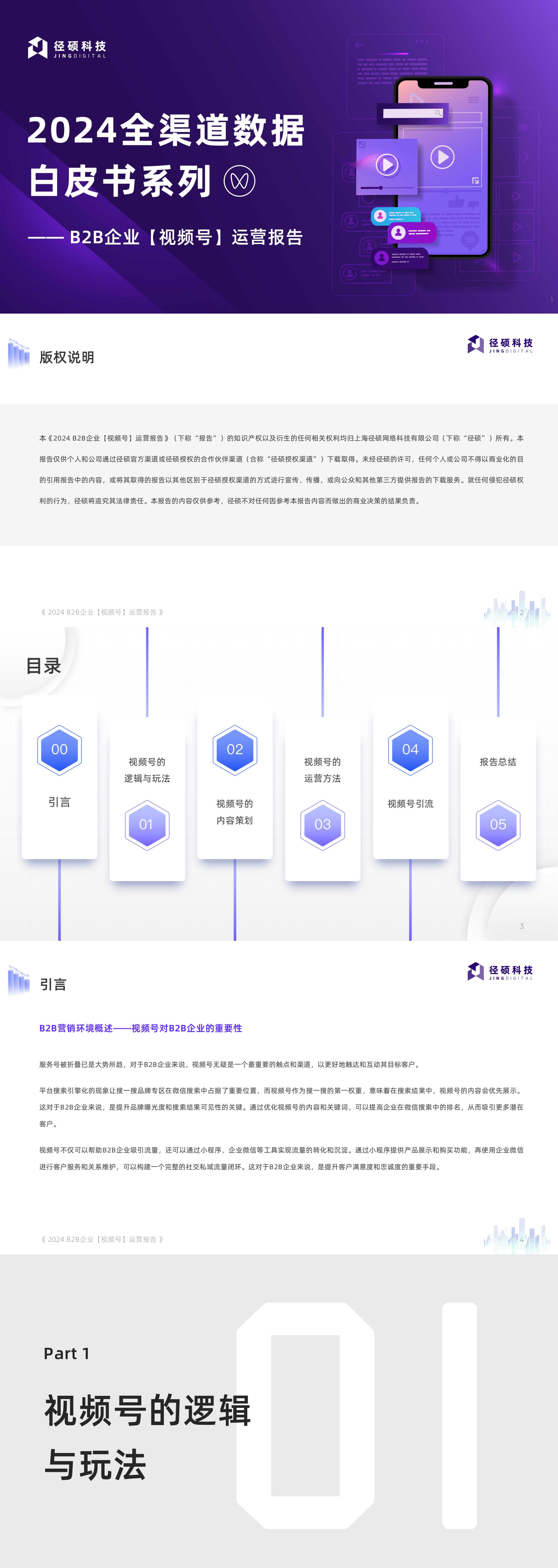Select the 视频号的逻辑与玩法 contents entry
Image resolution: width=558 pixels, height=1568 pixels.
(x=147, y=770)
